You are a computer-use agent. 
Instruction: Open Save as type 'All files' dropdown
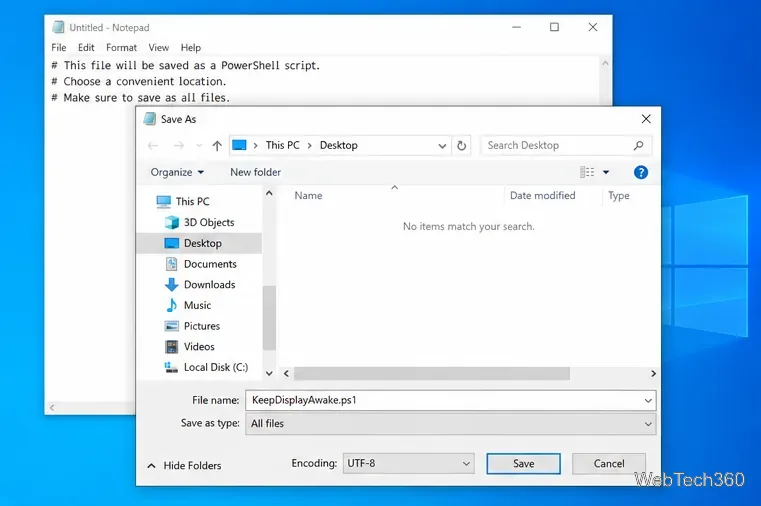(x=450, y=424)
